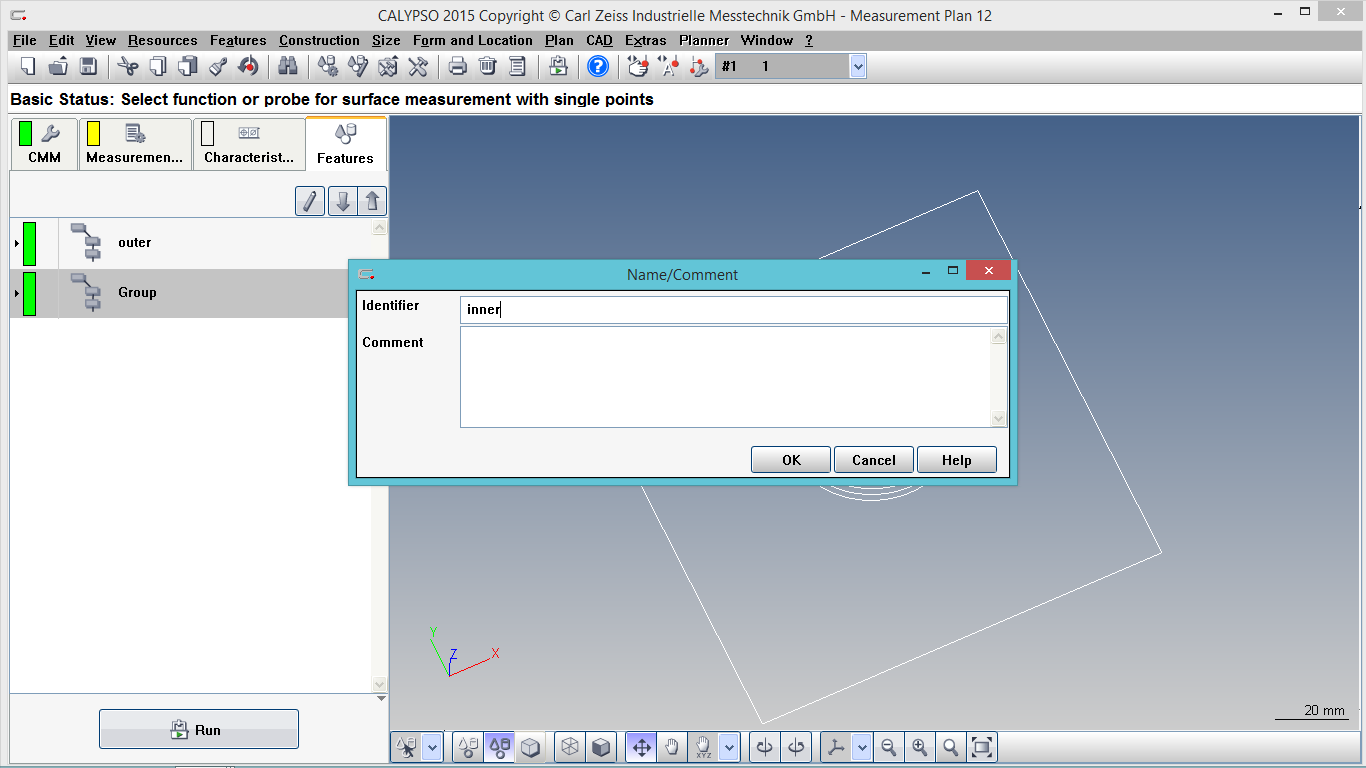
Task: Print using the printer icon
Action: (457, 66)
